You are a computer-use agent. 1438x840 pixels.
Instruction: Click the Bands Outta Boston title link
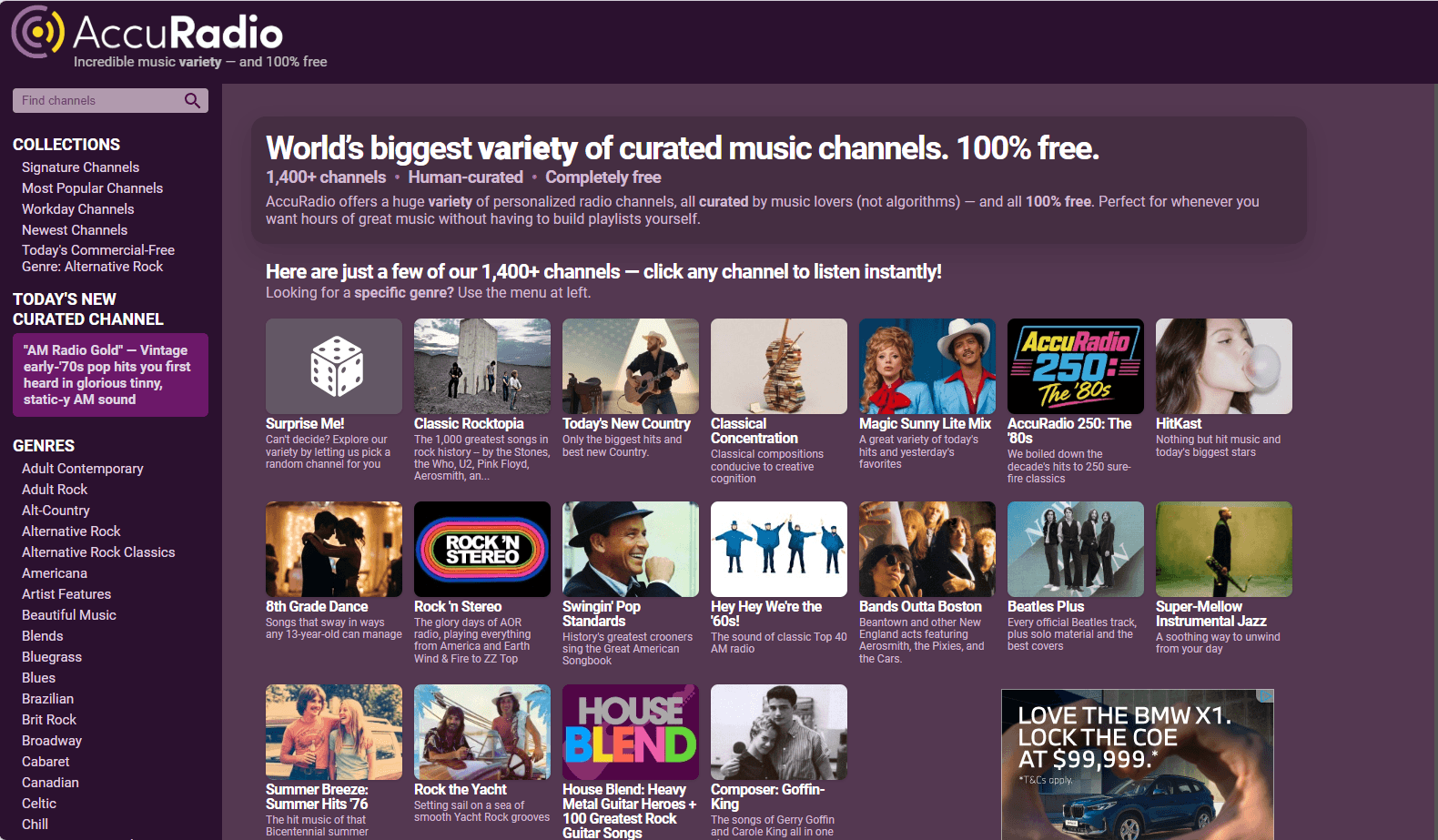[x=920, y=607]
